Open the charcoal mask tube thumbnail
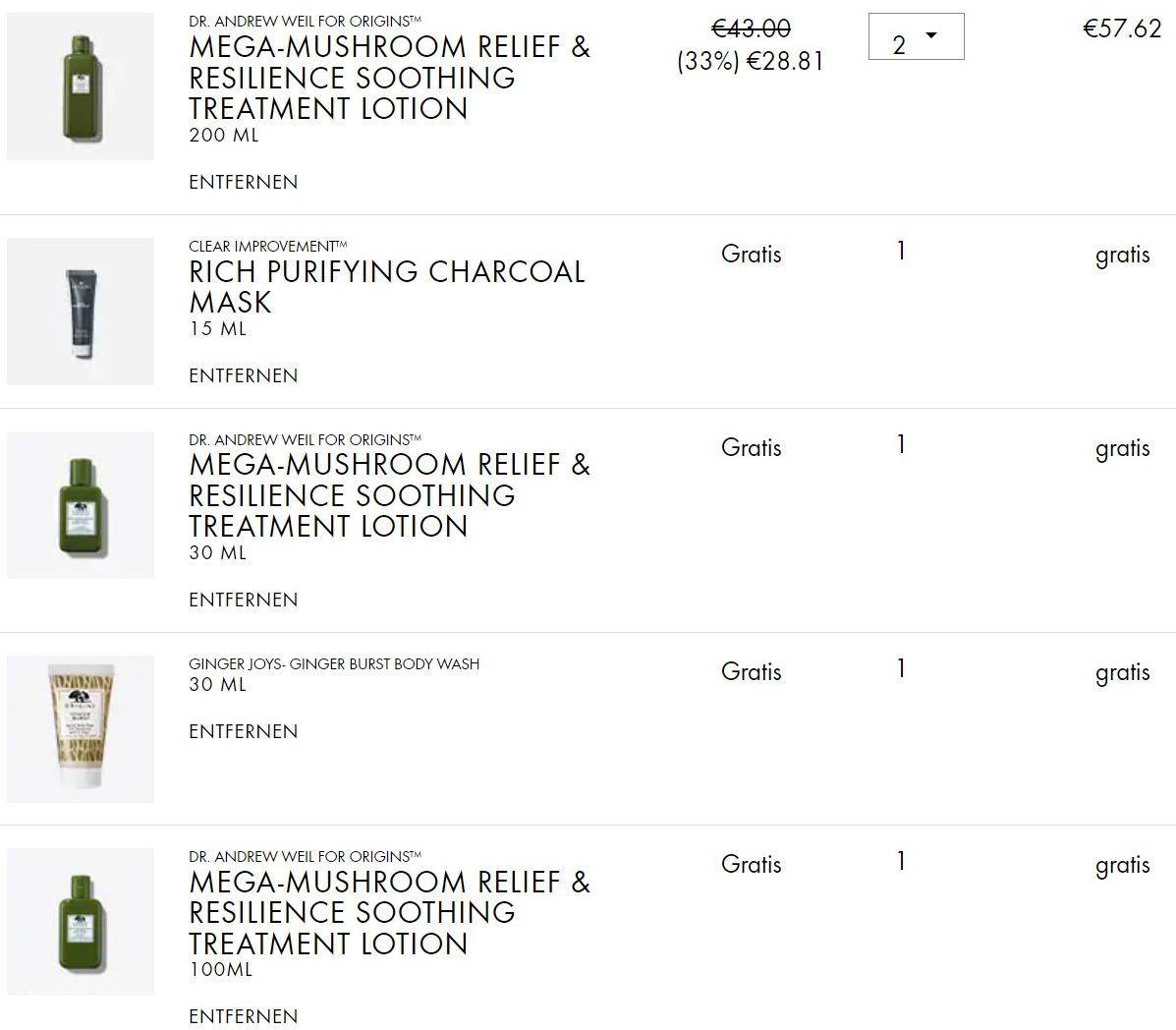This screenshot has width=1176, height=1030. 81,312
